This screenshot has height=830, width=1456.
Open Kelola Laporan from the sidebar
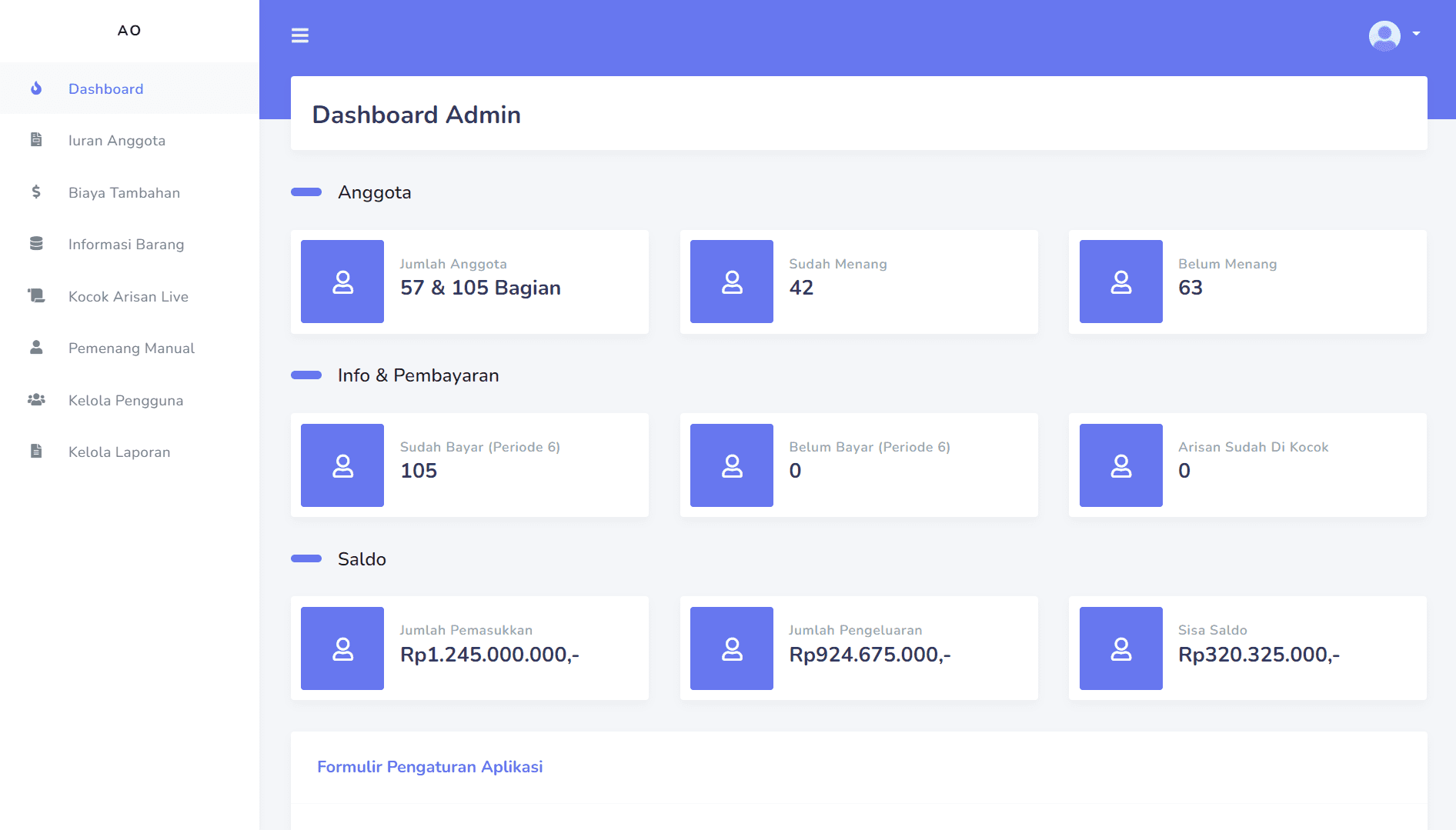coord(119,452)
